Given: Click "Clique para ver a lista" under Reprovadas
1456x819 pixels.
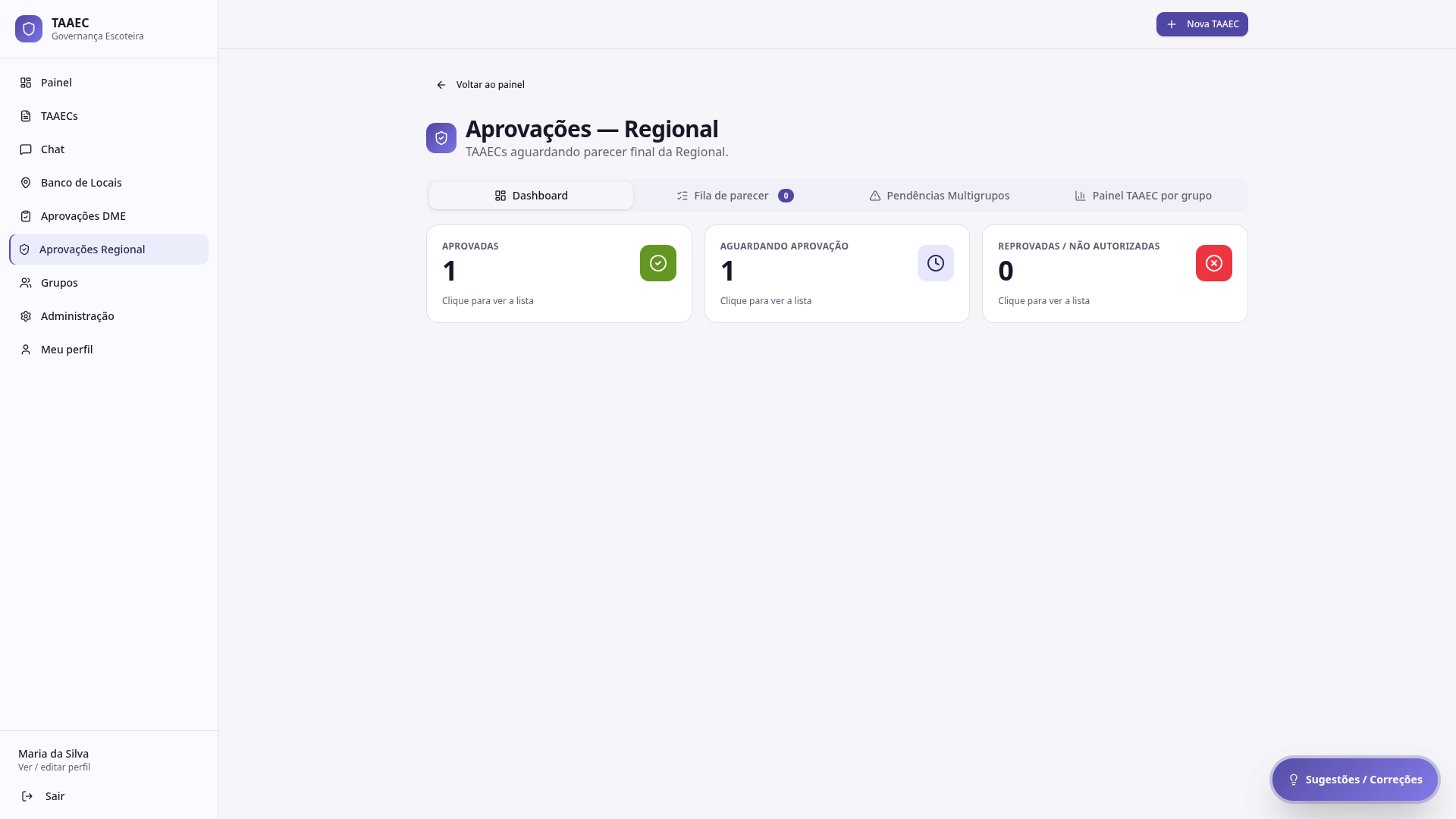Looking at the screenshot, I should [1043, 301].
